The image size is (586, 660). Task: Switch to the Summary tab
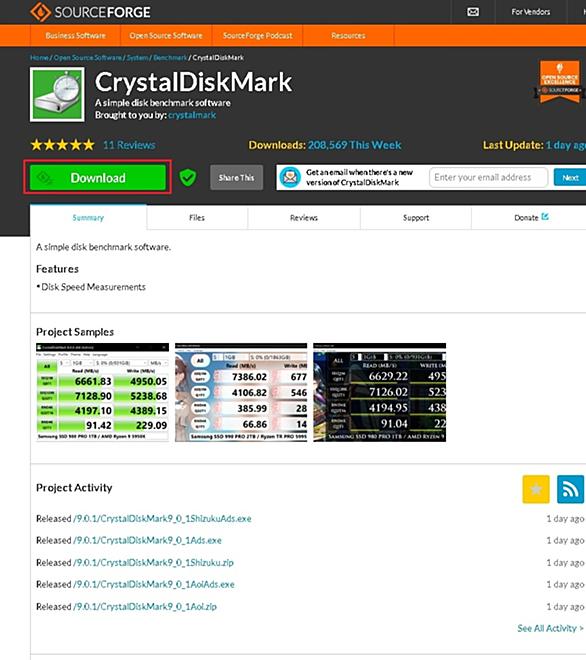coord(88,218)
